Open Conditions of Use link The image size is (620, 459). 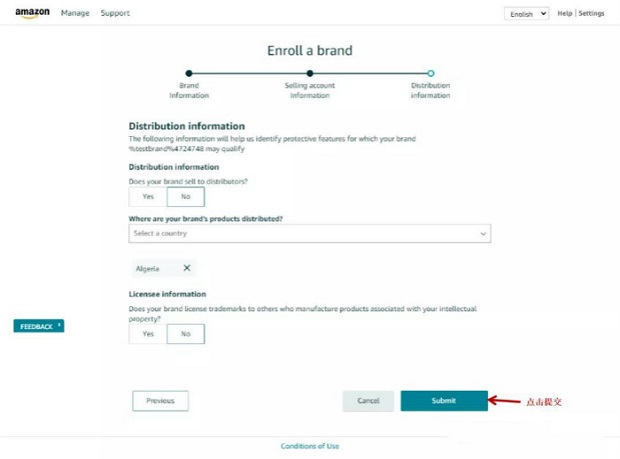[309, 446]
